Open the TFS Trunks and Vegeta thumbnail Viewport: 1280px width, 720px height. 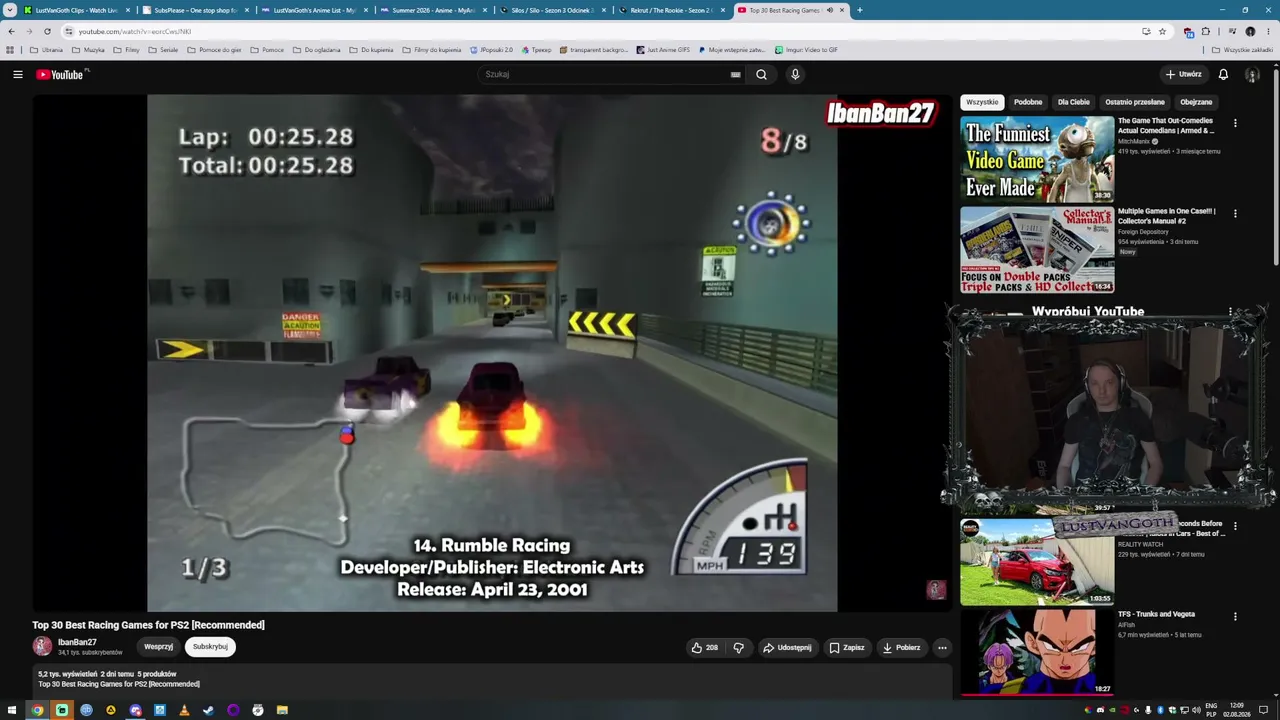tap(1037, 651)
